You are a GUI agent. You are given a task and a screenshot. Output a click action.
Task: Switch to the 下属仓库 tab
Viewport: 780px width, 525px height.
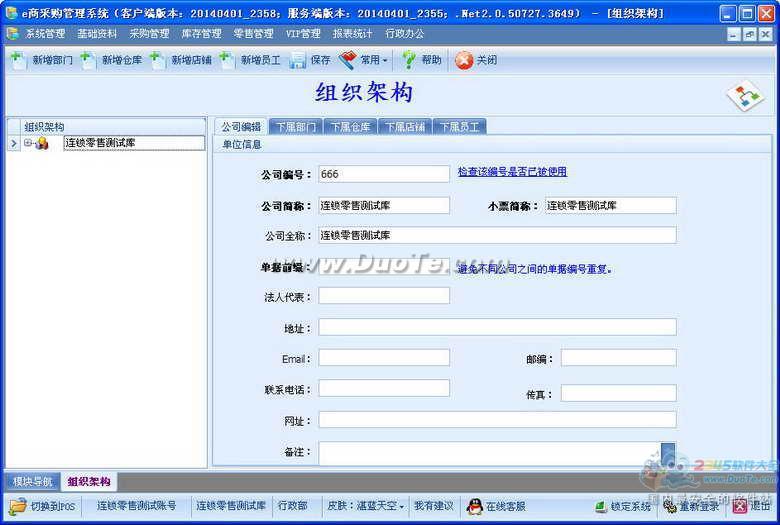click(x=351, y=127)
